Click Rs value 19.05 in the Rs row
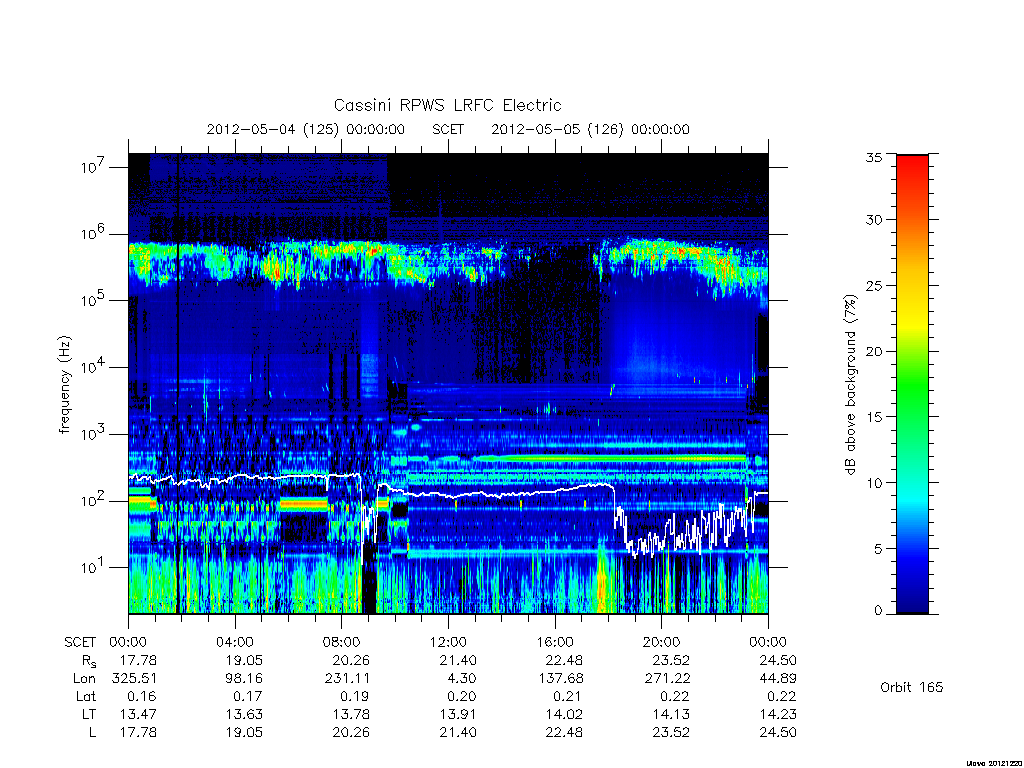Viewport: 1024px width, 768px height. [244, 660]
